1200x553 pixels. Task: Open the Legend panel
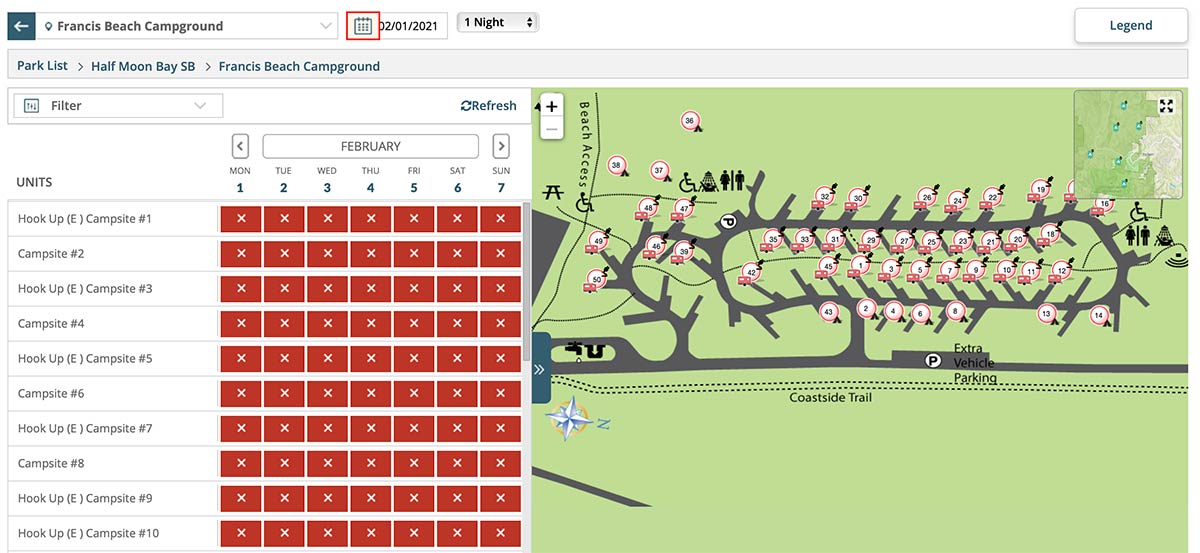(1130, 25)
